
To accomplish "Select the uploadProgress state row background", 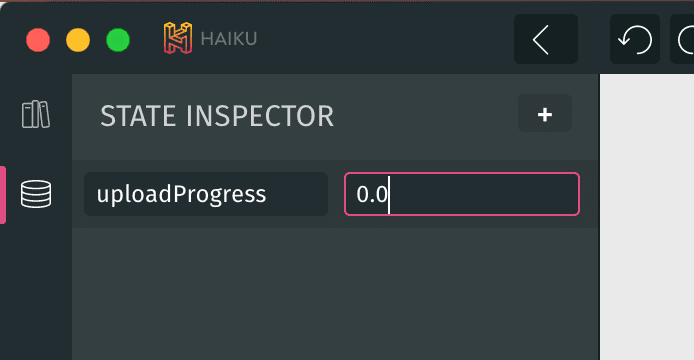I will click(x=336, y=194).
